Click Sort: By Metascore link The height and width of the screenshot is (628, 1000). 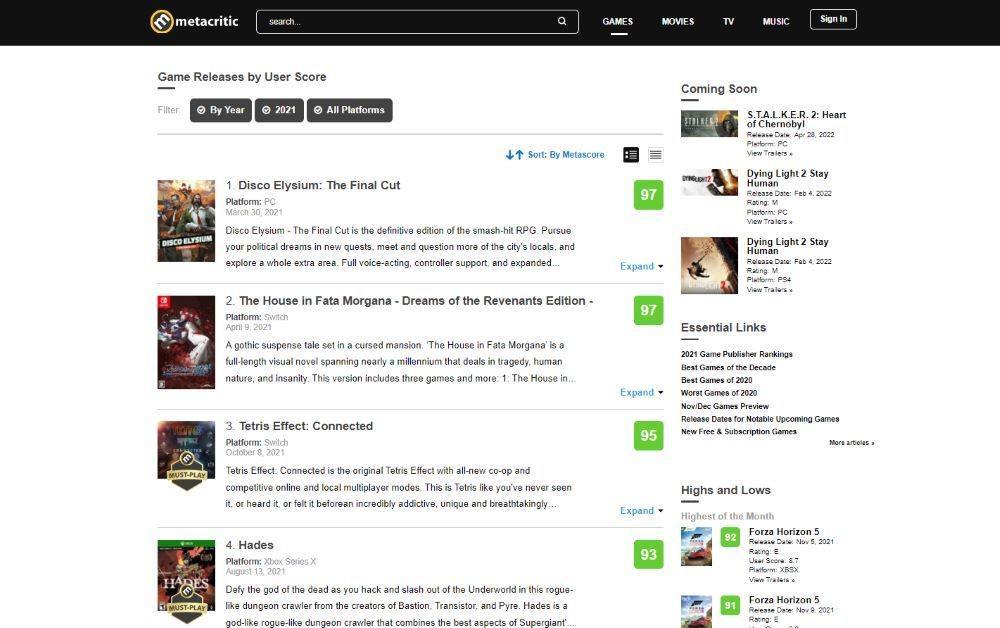pyautogui.click(x=566, y=155)
